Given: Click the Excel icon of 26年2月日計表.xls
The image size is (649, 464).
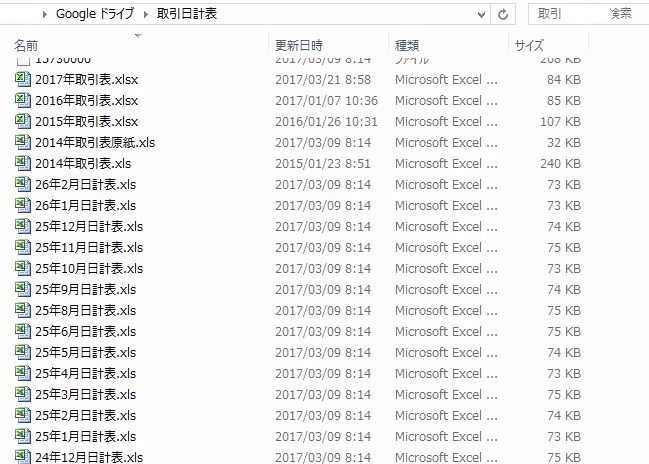Looking at the screenshot, I should (23, 184).
